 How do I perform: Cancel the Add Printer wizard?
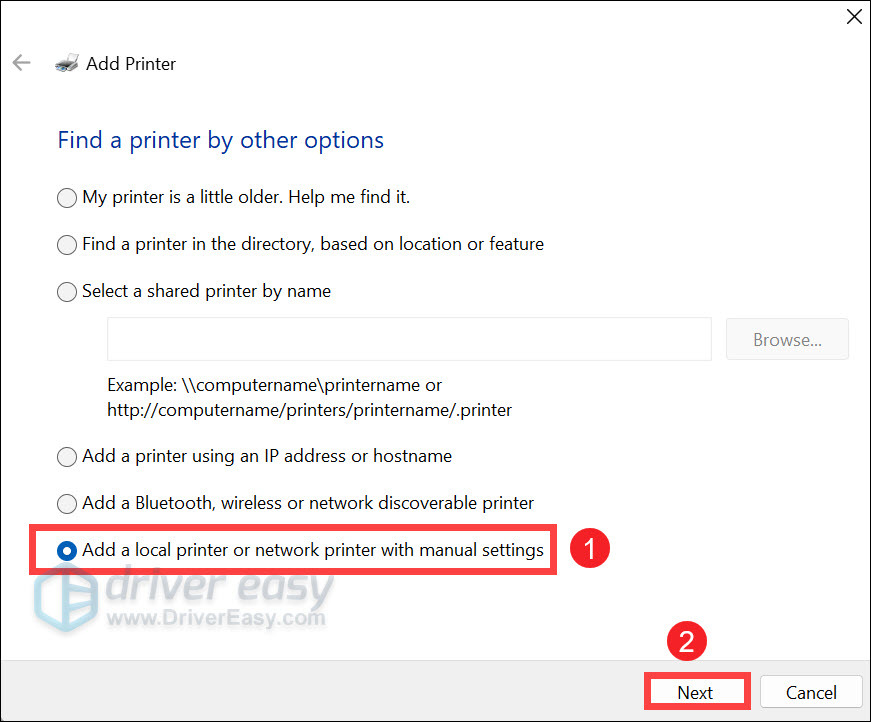click(x=811, y=692)
